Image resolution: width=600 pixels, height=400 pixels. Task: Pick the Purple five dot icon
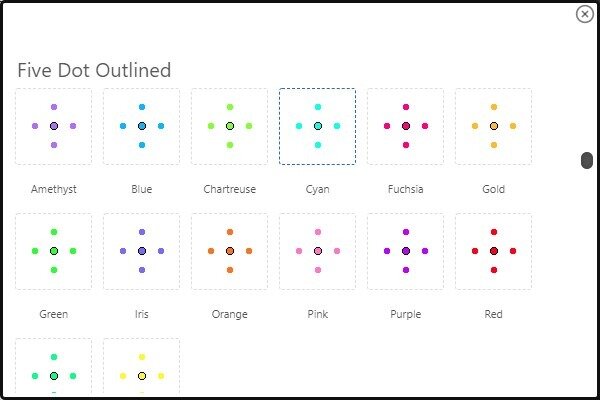coord(406,251)
